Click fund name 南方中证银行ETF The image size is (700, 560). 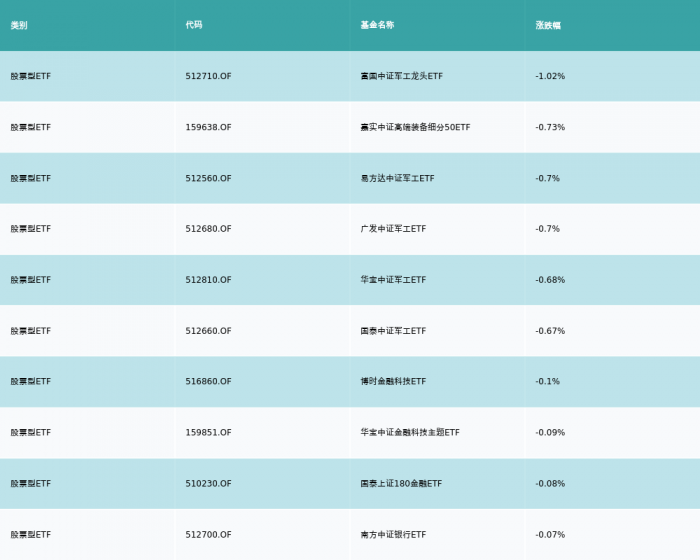pyautogui.click(x=393, y=535)
